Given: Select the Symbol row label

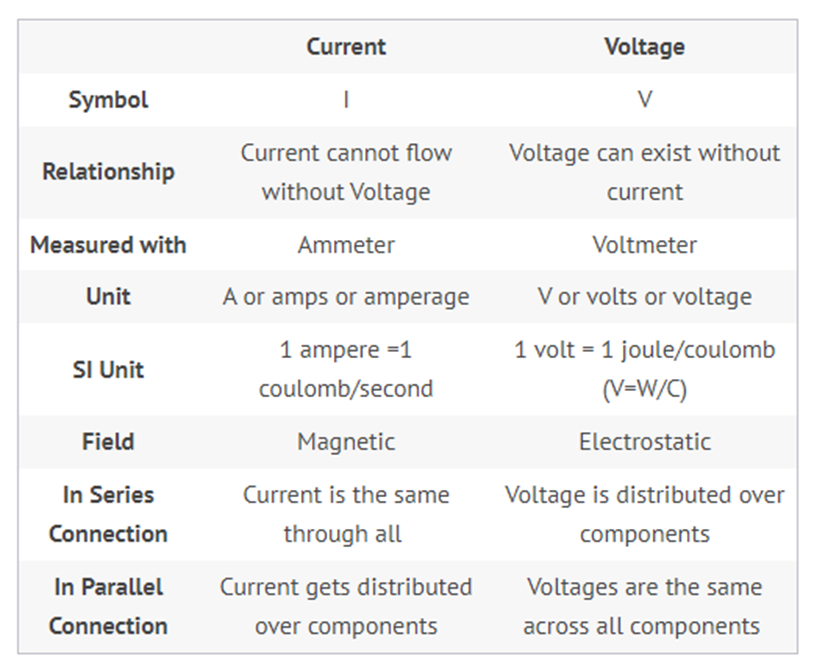Looking at the screenshot, I should 108,100.
